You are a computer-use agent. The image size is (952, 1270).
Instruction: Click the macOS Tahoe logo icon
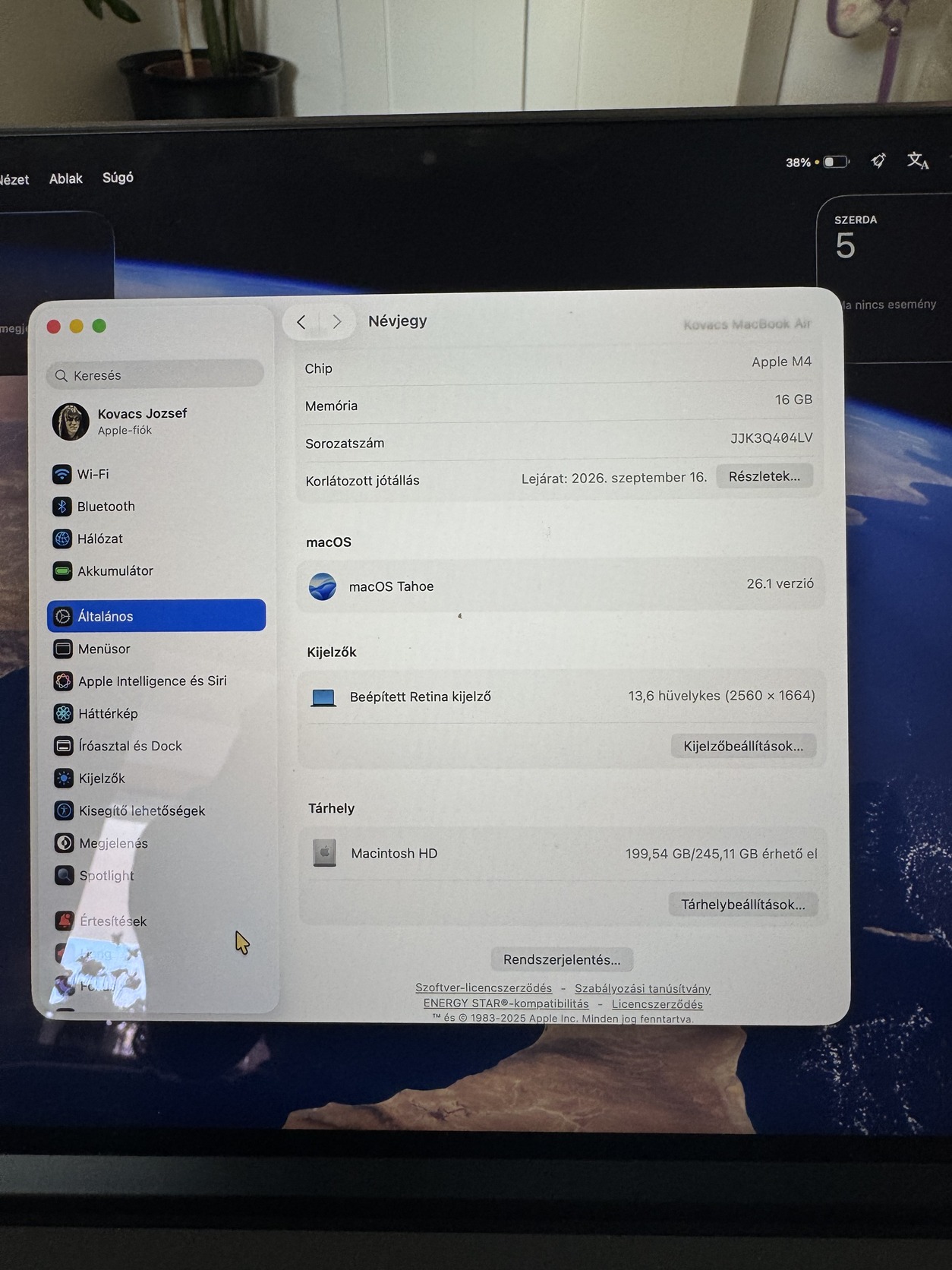(x=323, y=586)
